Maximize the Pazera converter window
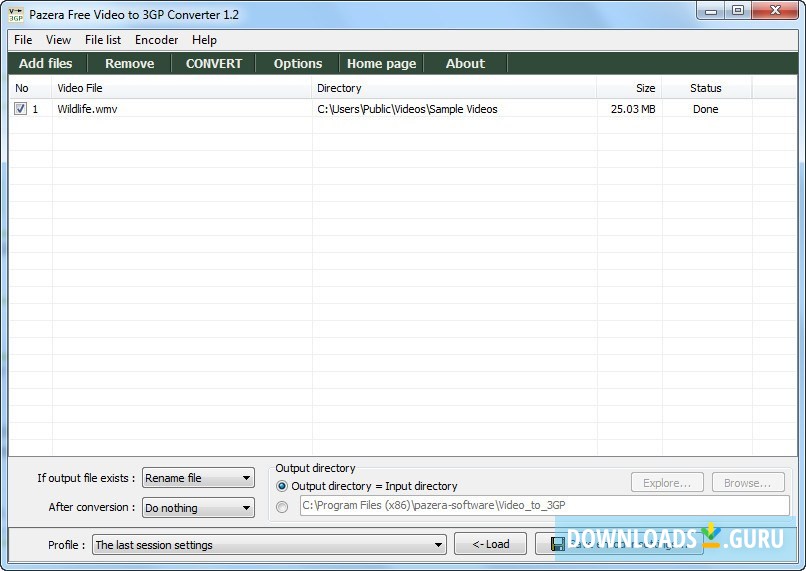Image resolution: width=806 pixels, height=571 pixels. click(738, 11)
